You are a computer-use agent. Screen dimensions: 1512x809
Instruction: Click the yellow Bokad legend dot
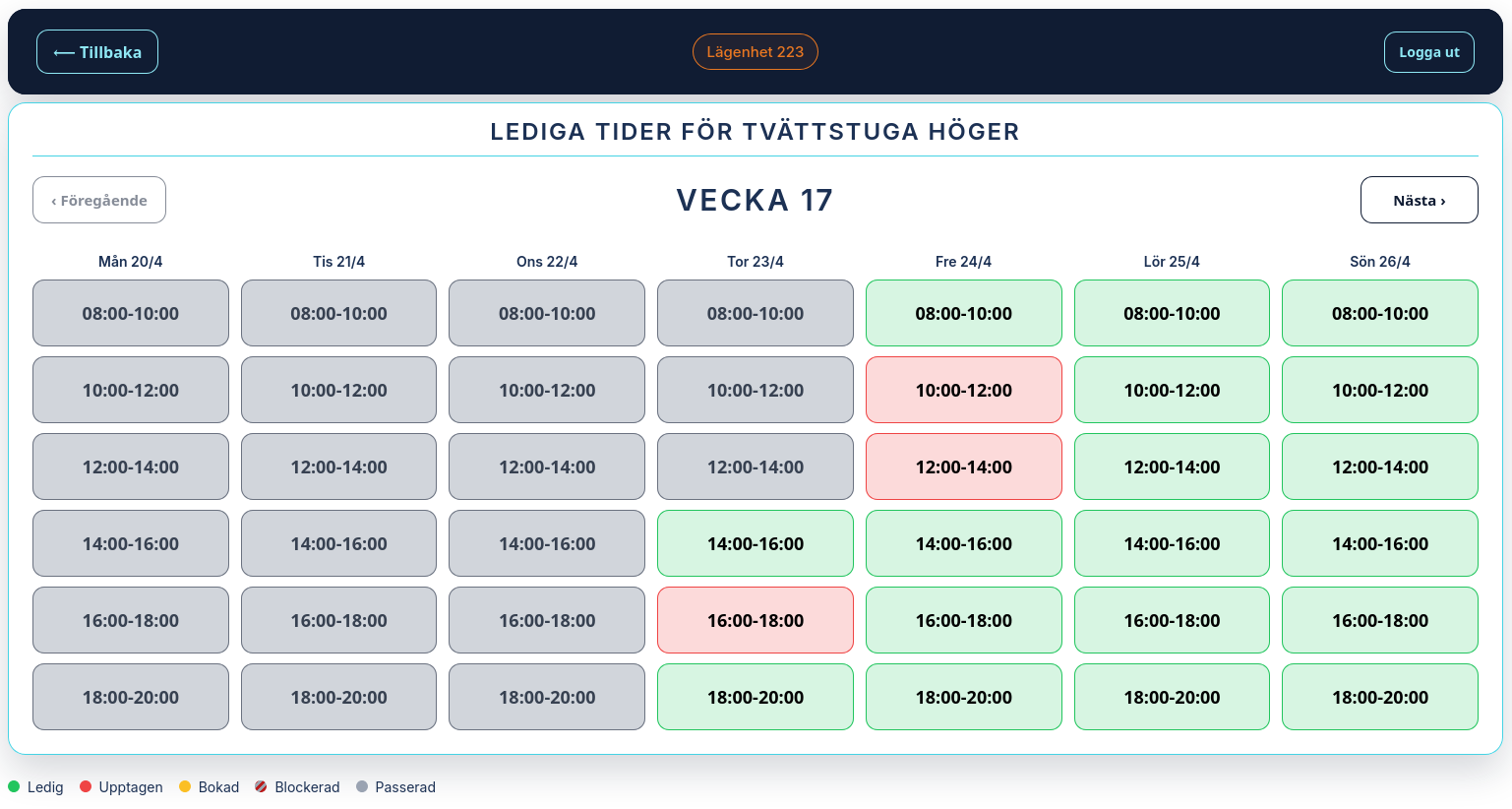pos(185,786)
